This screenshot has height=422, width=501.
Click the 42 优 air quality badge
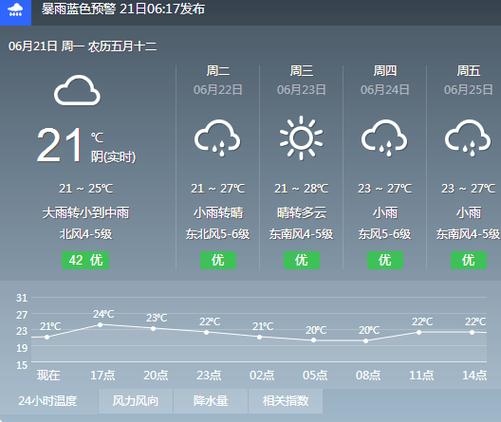86,260
